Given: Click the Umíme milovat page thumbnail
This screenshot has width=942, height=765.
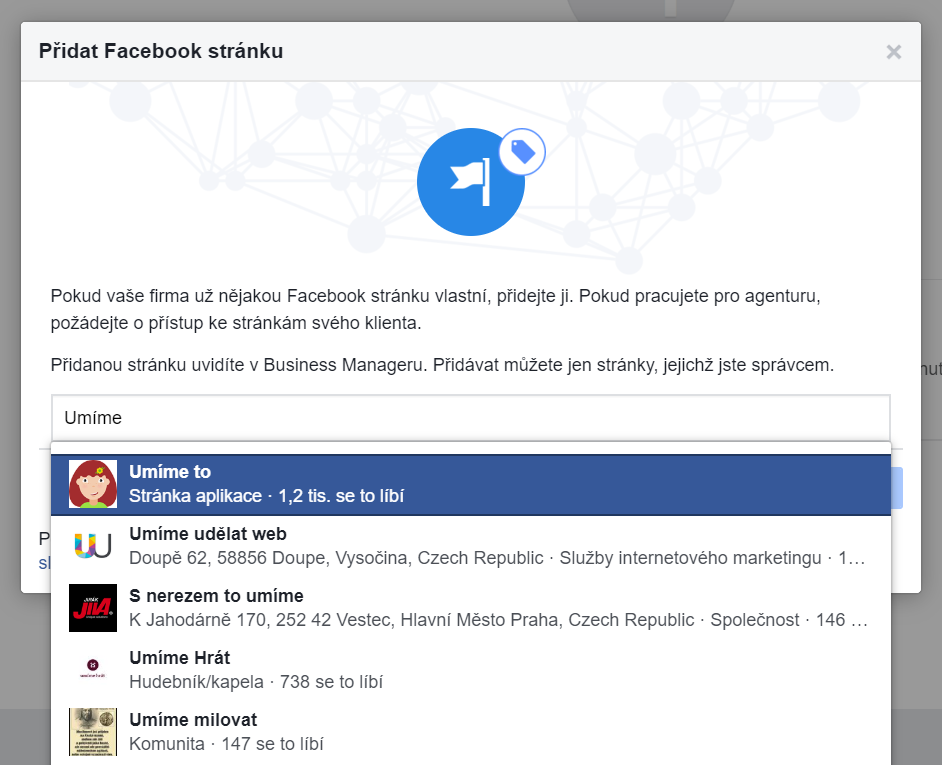Looking at the screenshot, I should click(x=93, y=732).
